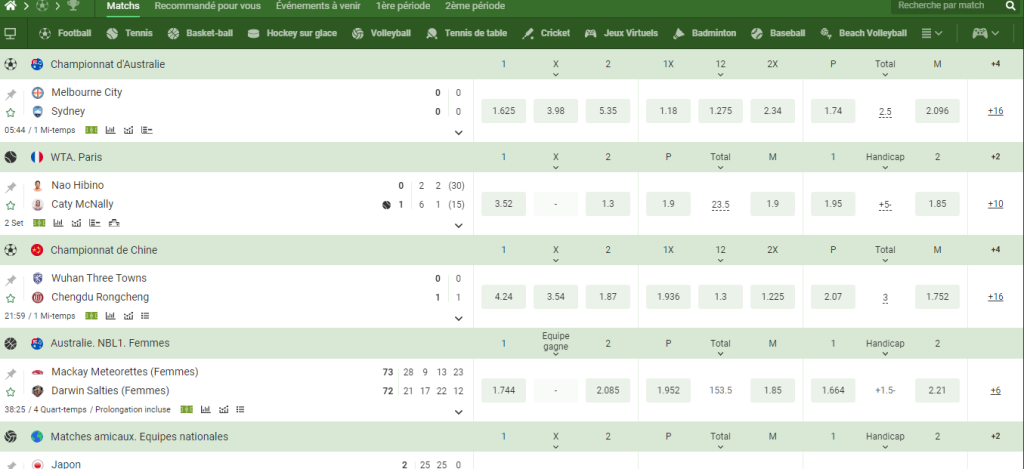Image resolution: width=1024 pixels, height=469 pixels.
Task: Filter by Beach Volleyball
Action: [x=863, y=33]
